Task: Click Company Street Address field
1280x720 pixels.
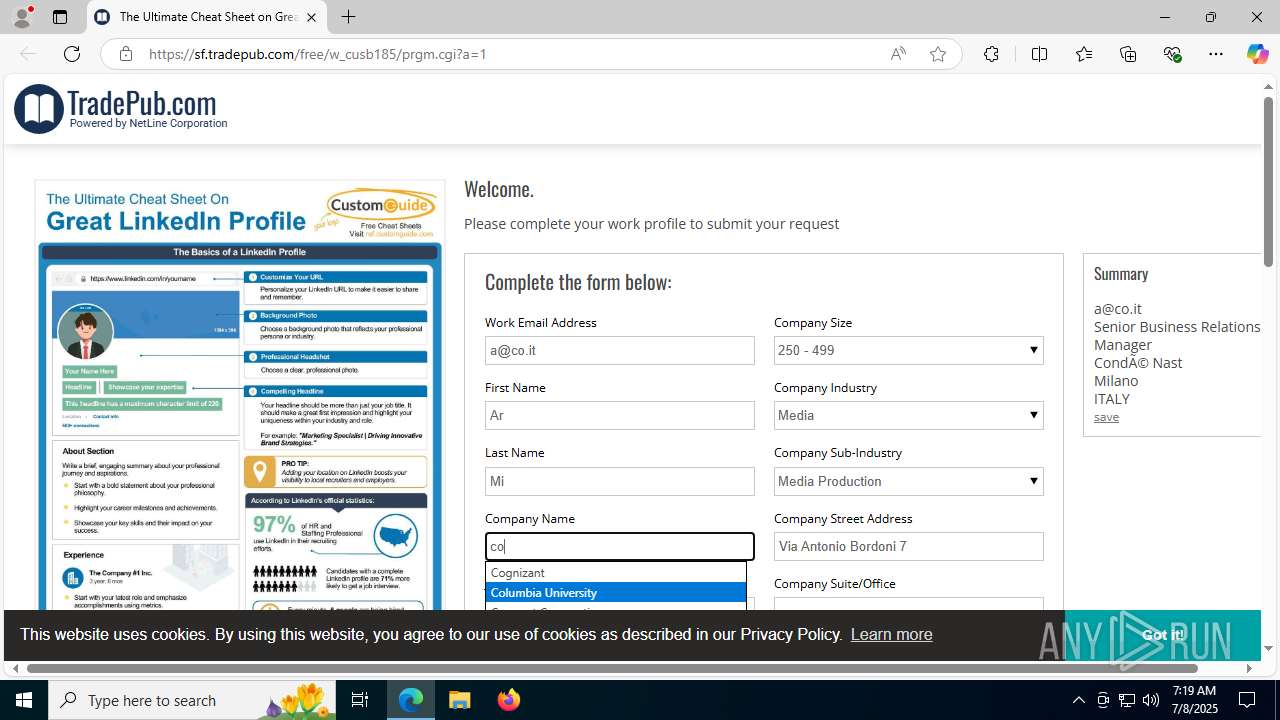Action: click(908, 546)
